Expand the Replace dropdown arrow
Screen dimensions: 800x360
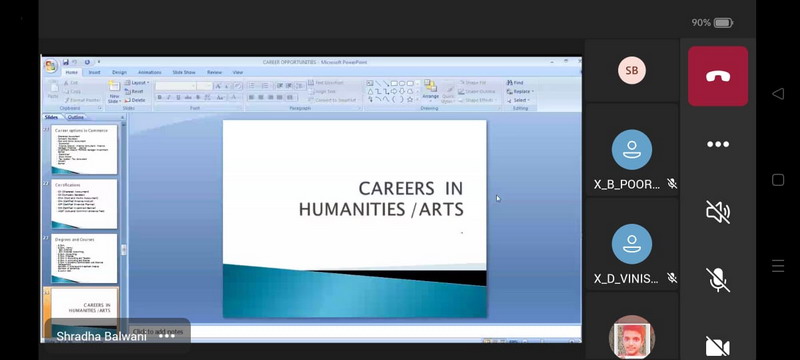[533, 92]
